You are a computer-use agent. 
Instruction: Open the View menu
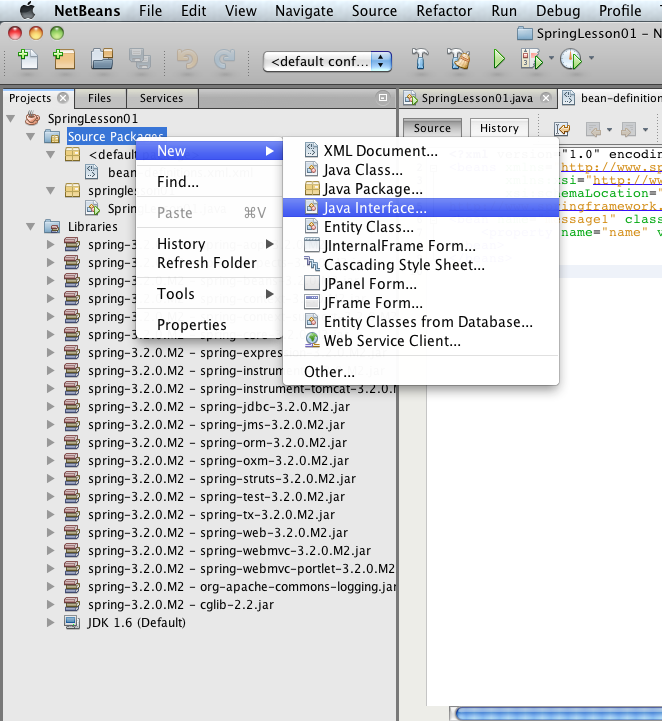(241, 10)
